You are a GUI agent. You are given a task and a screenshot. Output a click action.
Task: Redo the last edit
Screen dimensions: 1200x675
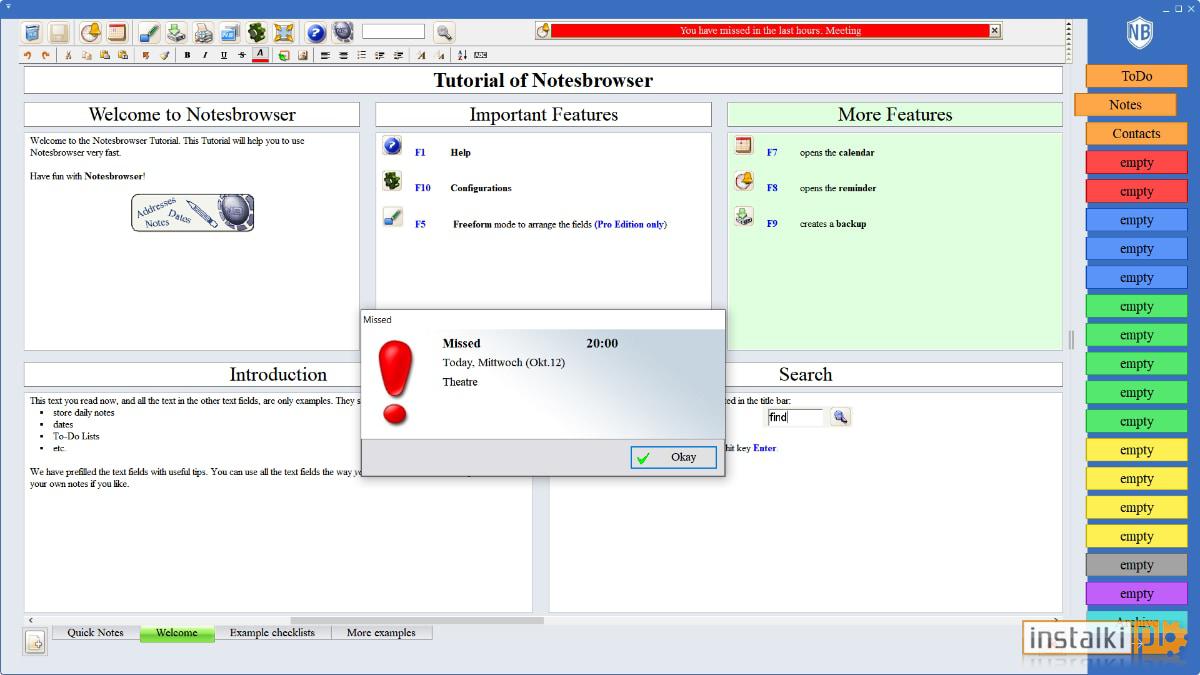coord(45,55)
